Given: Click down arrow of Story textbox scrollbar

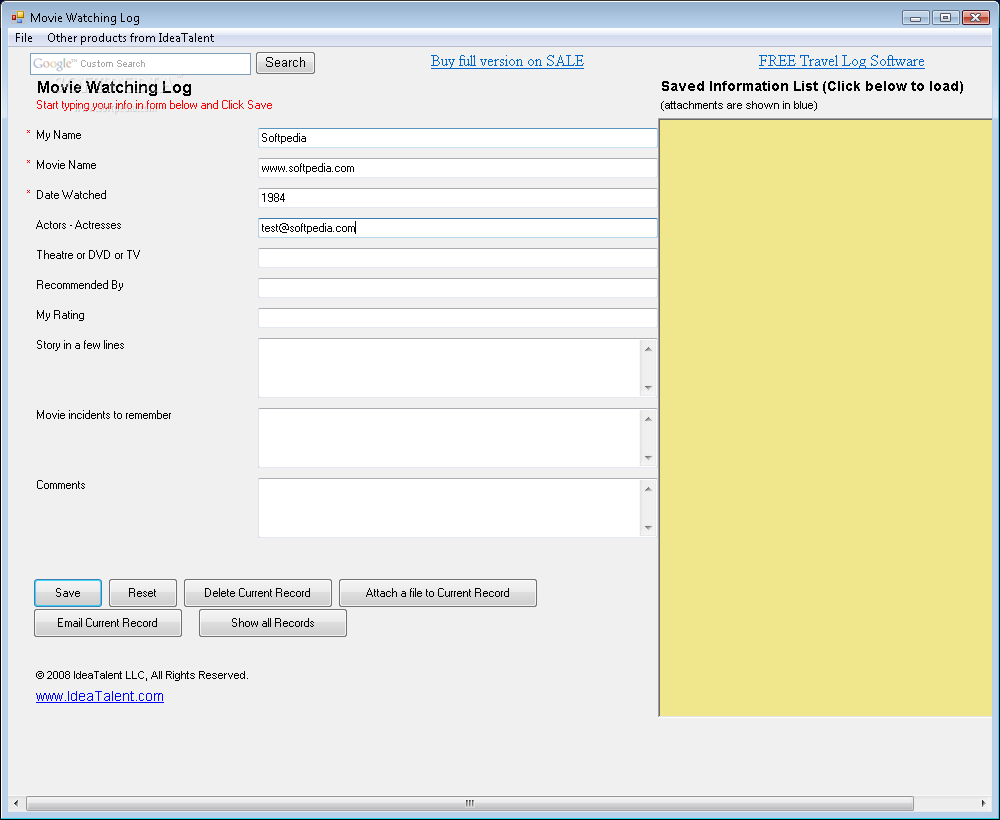Looking at the screenshot, I should (648, 388).
